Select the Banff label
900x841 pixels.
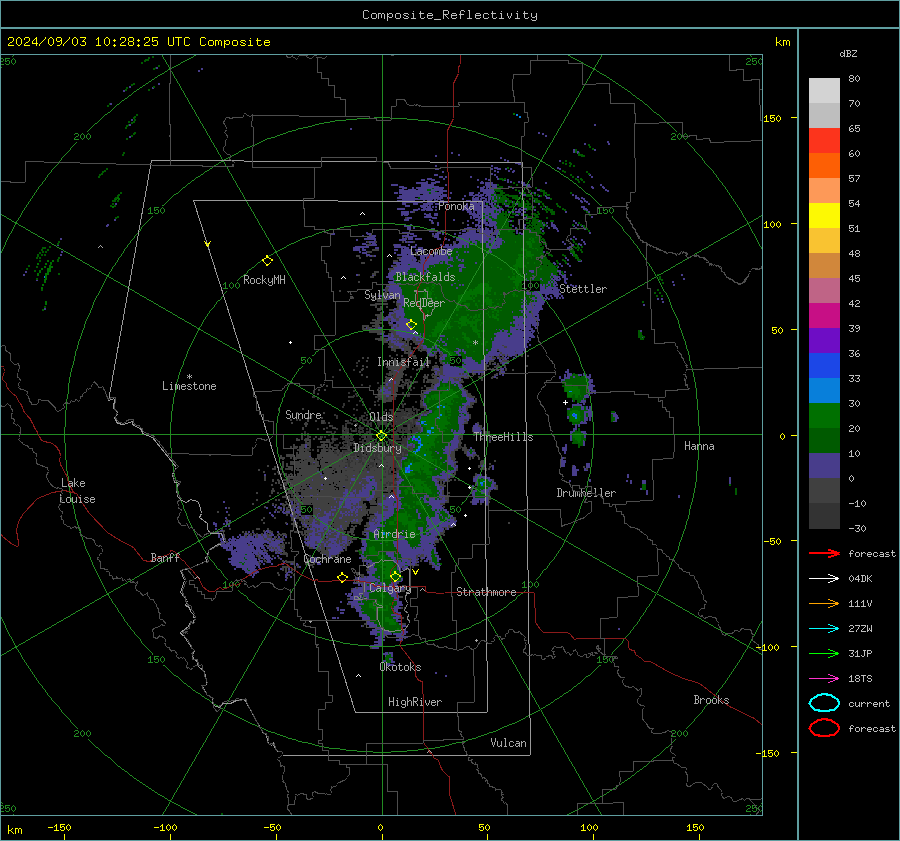point(165,557)
